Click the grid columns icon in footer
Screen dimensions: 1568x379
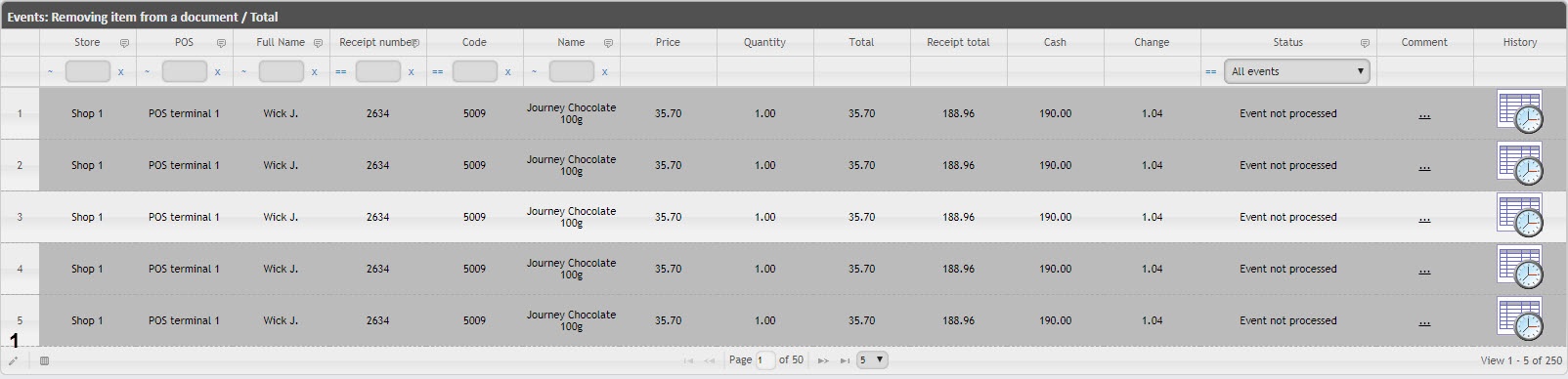click(44, 360)
